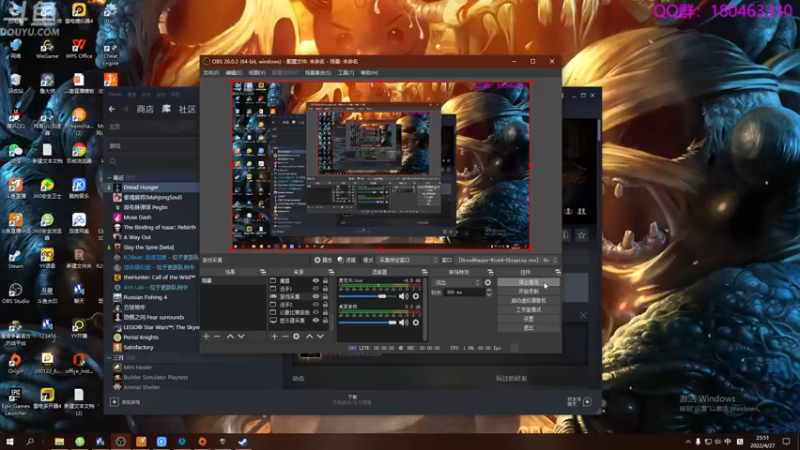Image resolution: width=800 pixels, height=450 pixels.
Task: Pop out the 混音器 dock panel
Action: [424, 272]
